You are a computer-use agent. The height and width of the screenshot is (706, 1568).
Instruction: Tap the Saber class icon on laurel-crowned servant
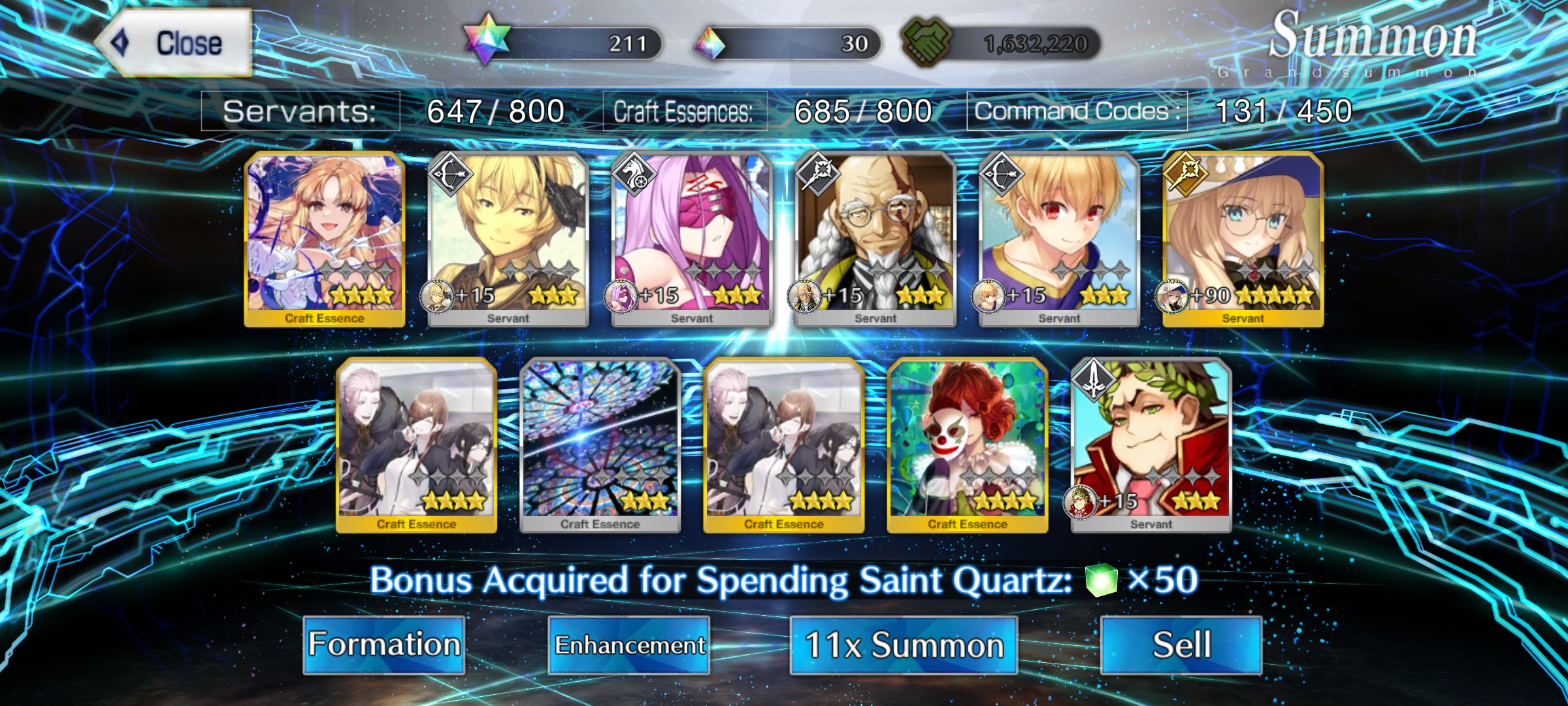1094,380
